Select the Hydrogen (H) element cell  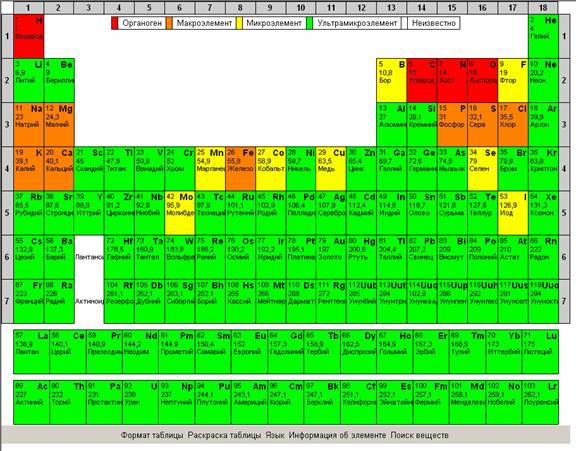point(29,36)
